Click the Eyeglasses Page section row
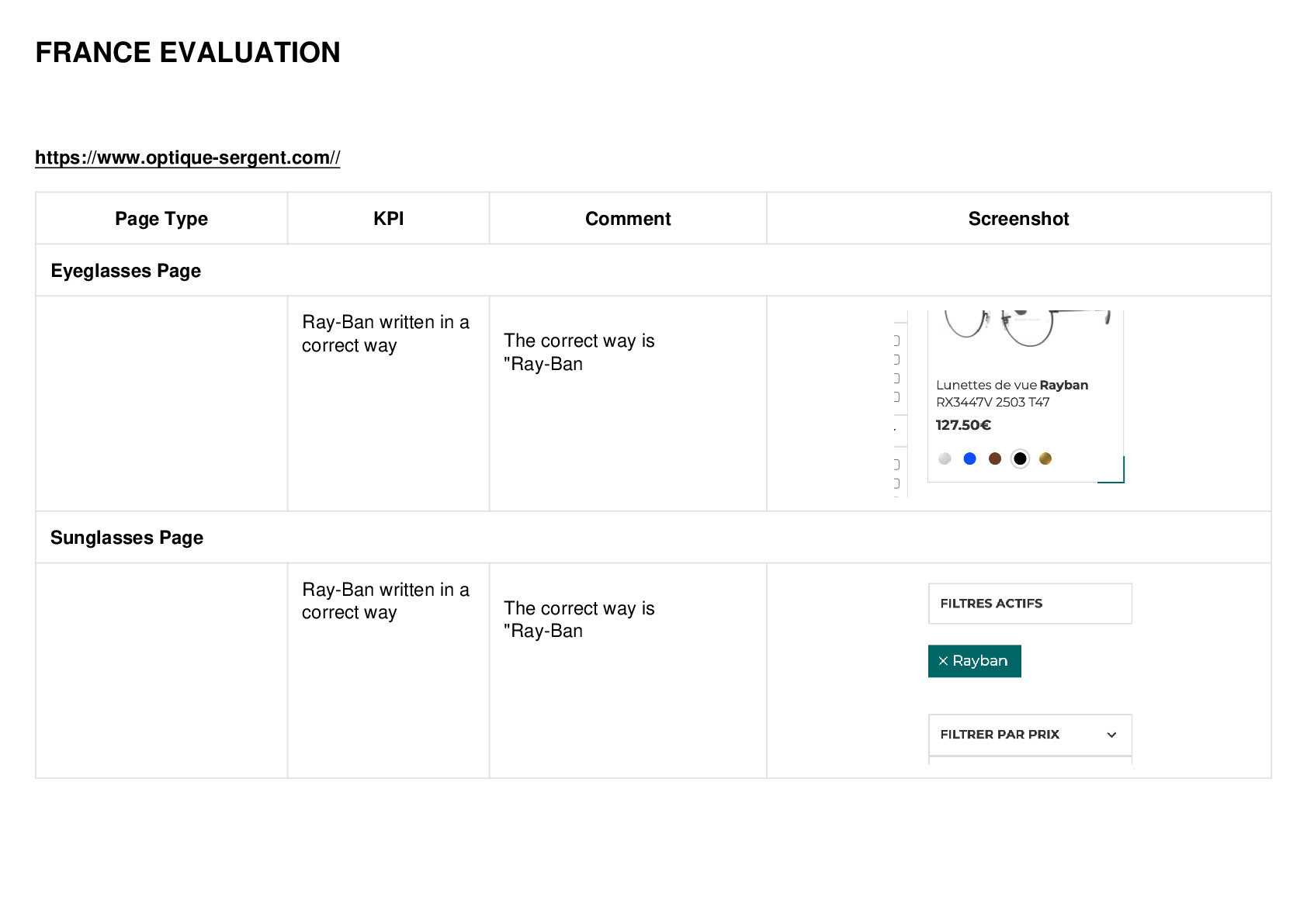This screenshot has height=924, width=1307. tap(653, 271)
